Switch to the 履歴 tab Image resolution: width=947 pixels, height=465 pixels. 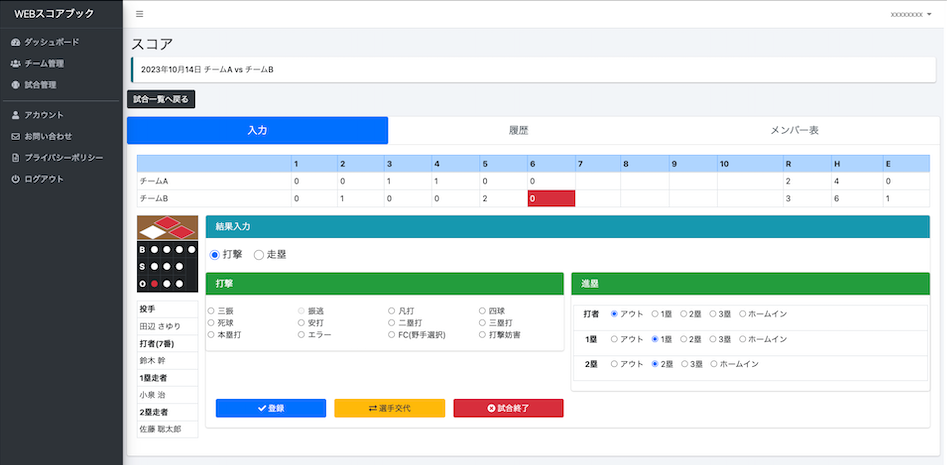coord(518,131)
